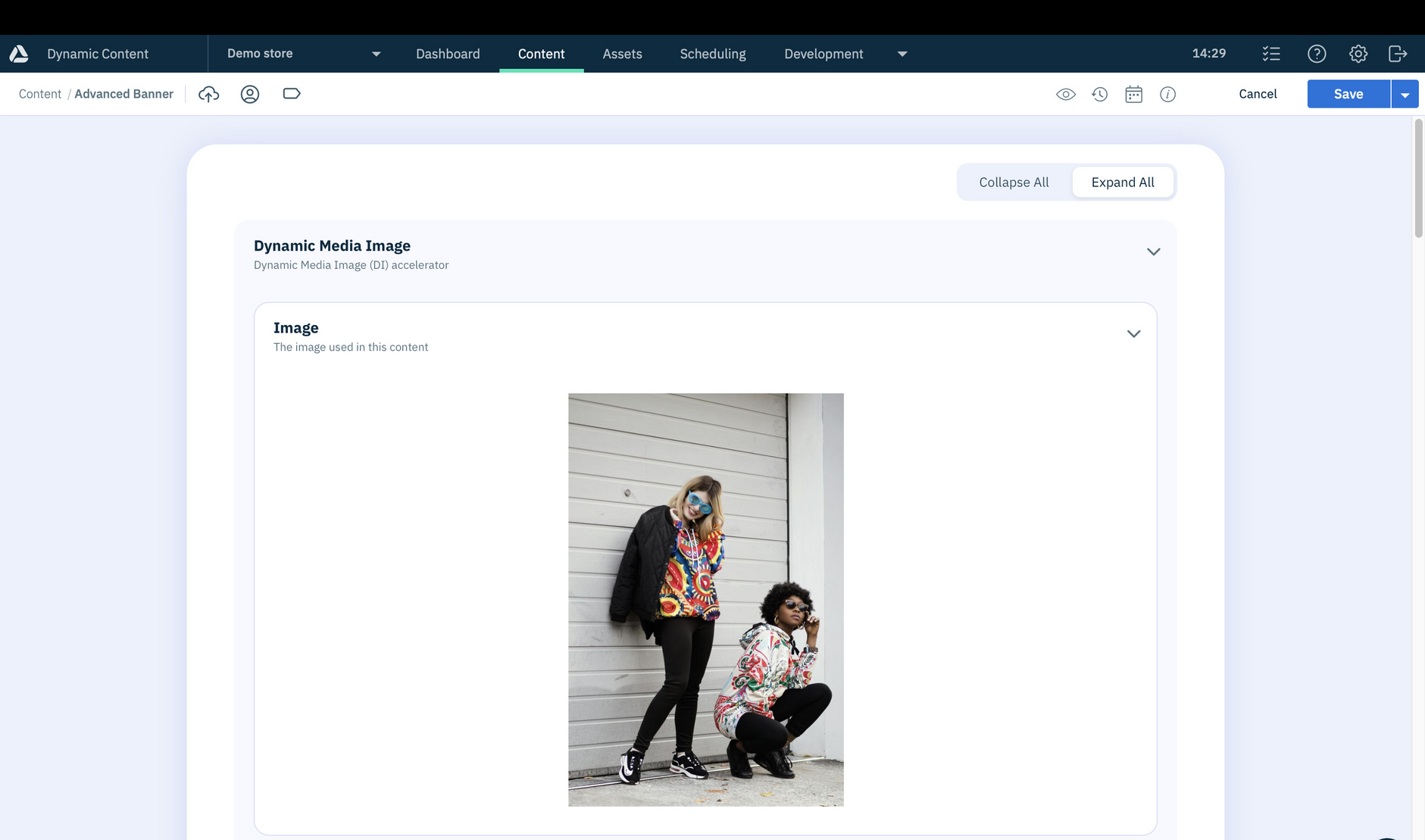Switch to the Assets tab

pos(623,54)
